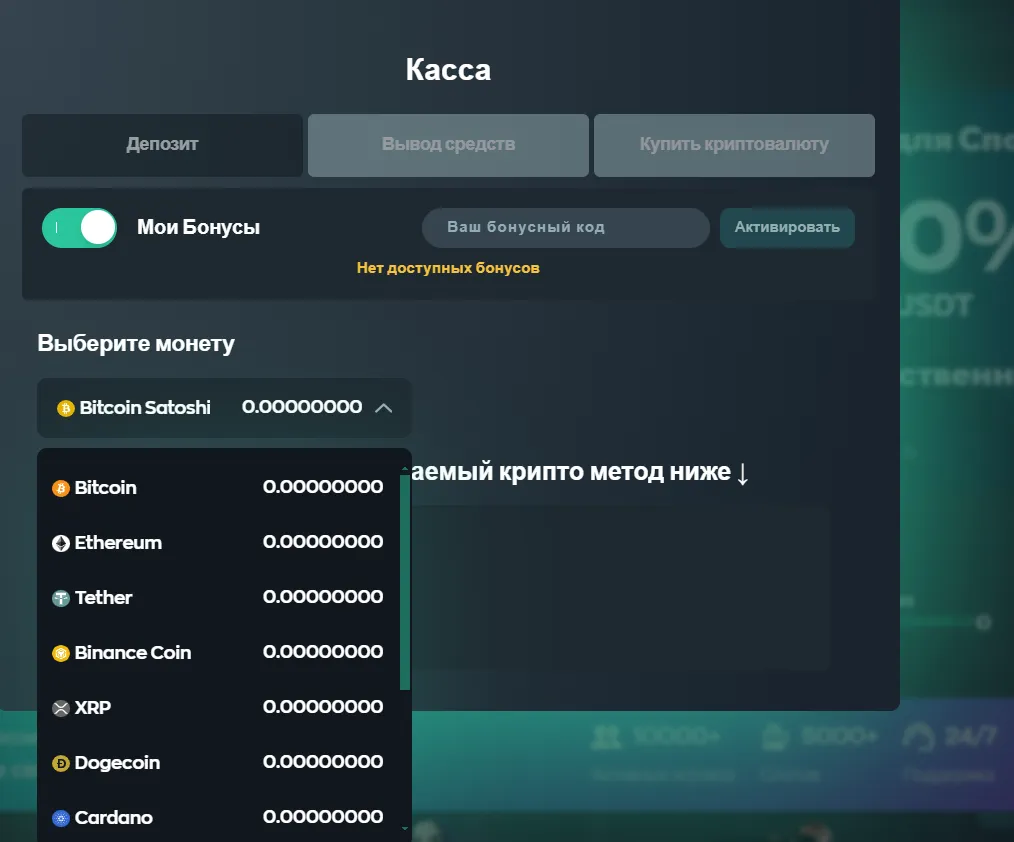Screen dimensions: 1014x842
Task: Open Купить криптовалюту tab
Action: 734,145
